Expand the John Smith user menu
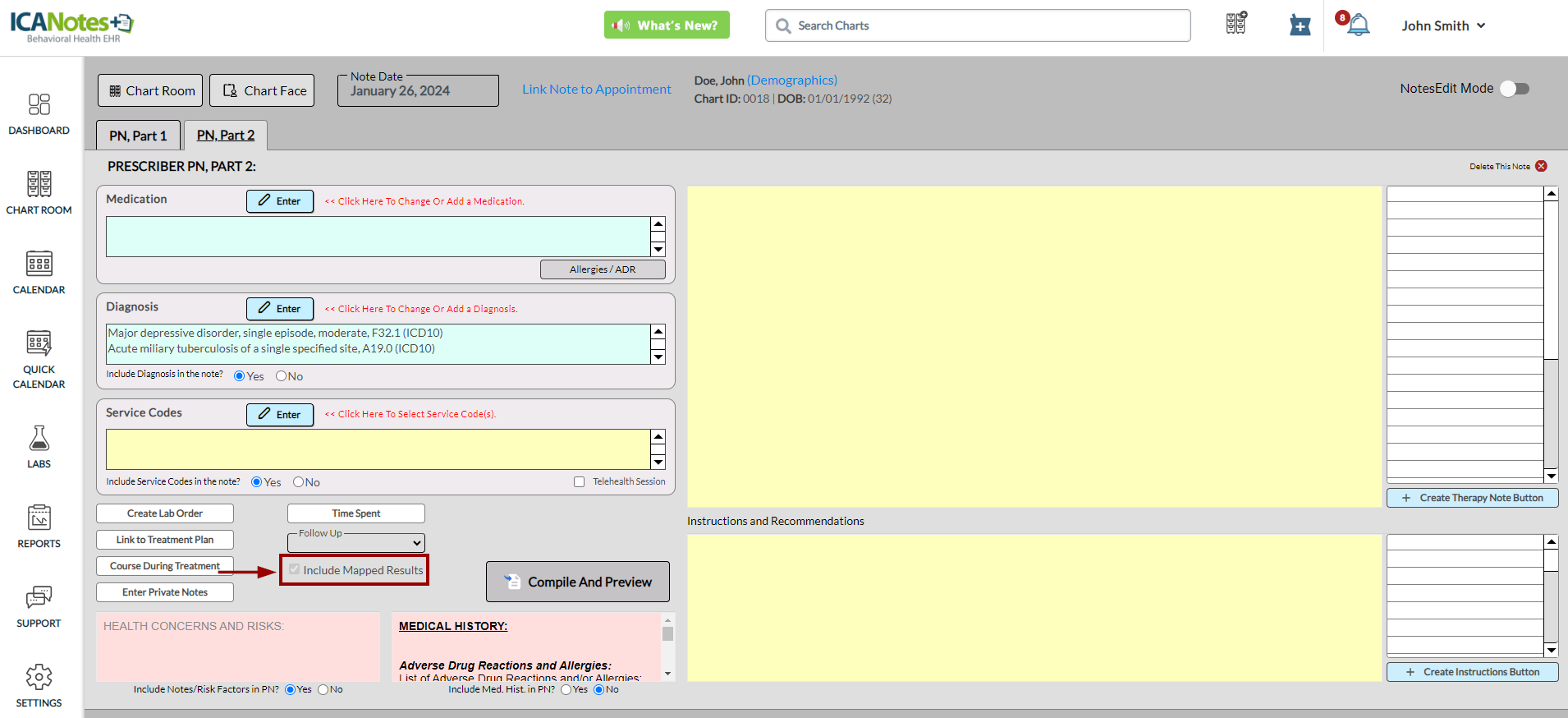Viewport: 1568px width, 718px height. point(1443,25)
